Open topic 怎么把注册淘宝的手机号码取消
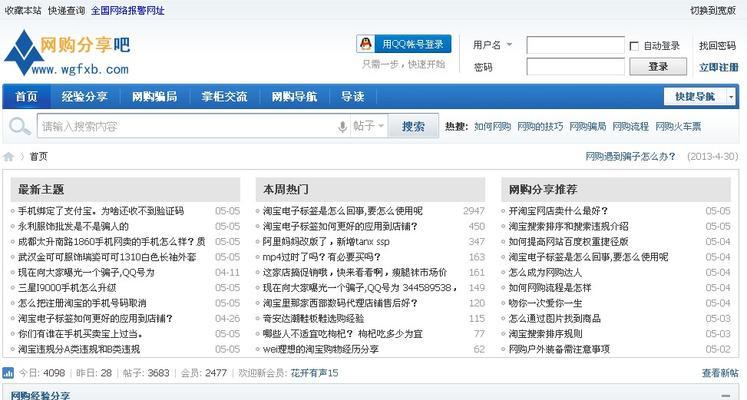 point(82,303)
